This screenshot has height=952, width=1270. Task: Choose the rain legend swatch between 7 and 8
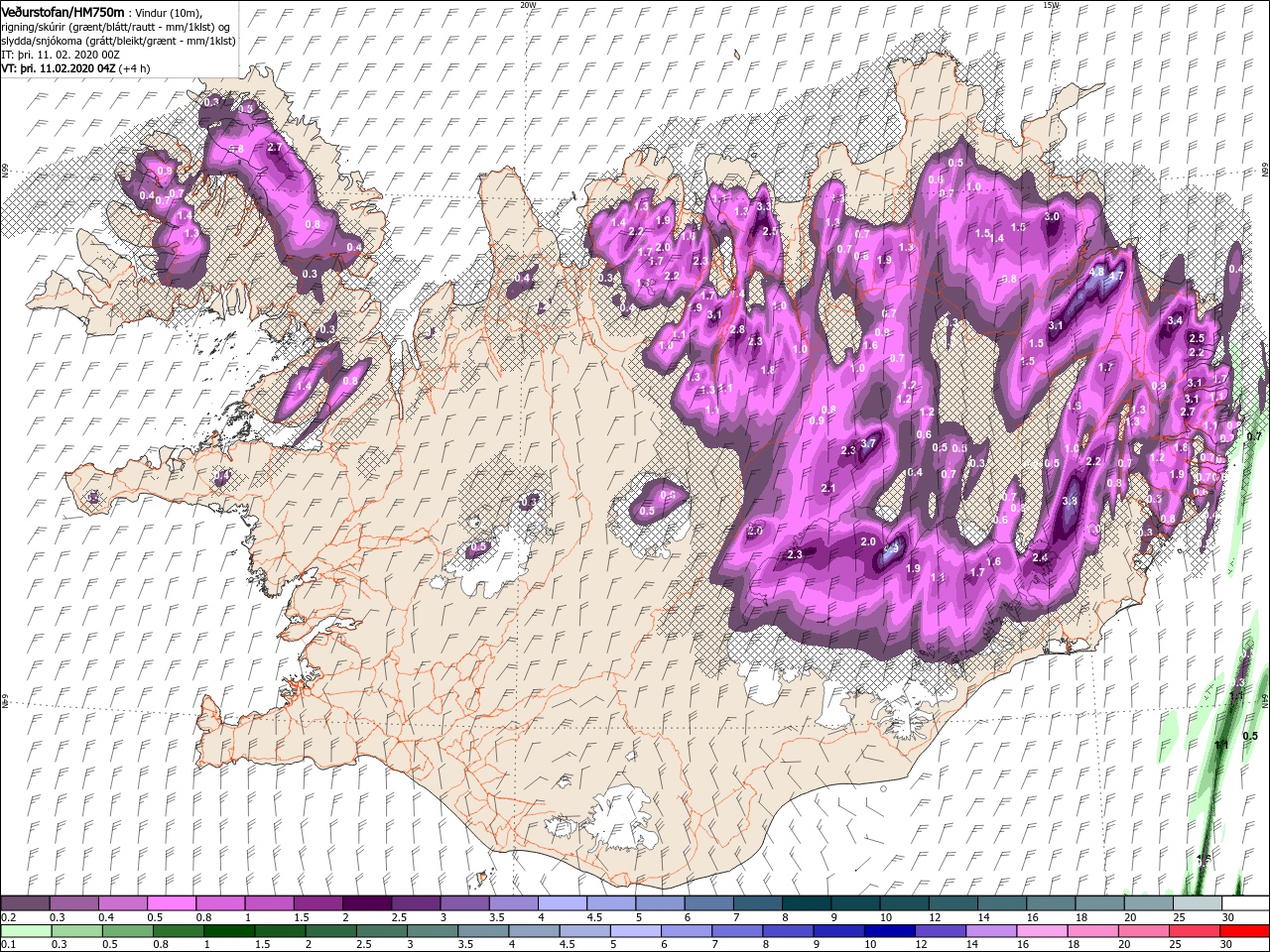(736, 931)
